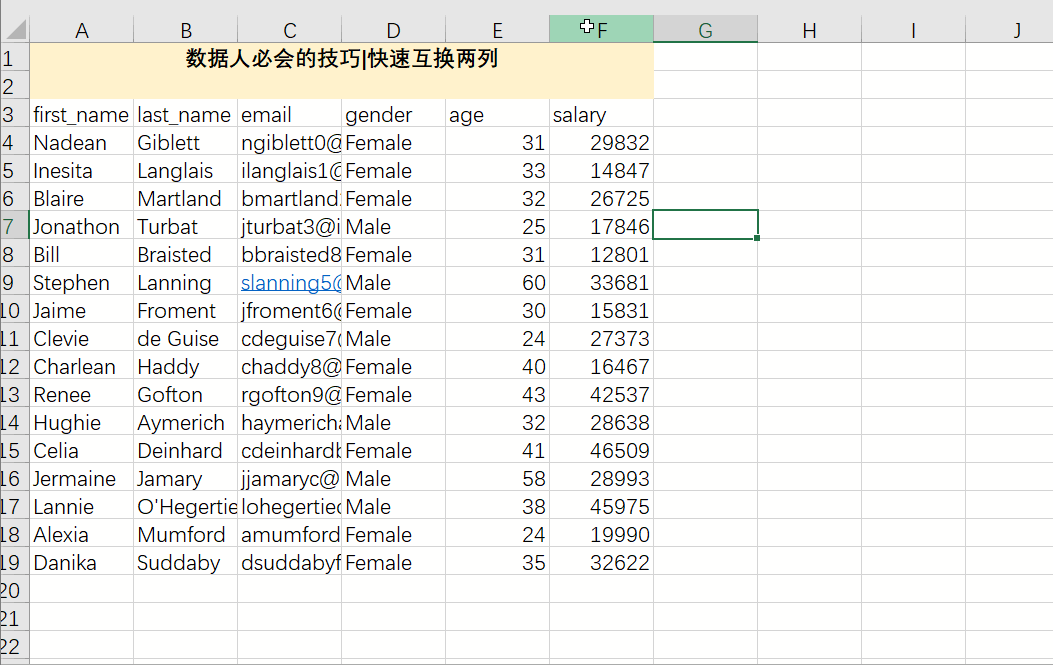1053x665 pixels.
Task: Select row 7 header
Action: pyautogui.click(x=14, y=226)
